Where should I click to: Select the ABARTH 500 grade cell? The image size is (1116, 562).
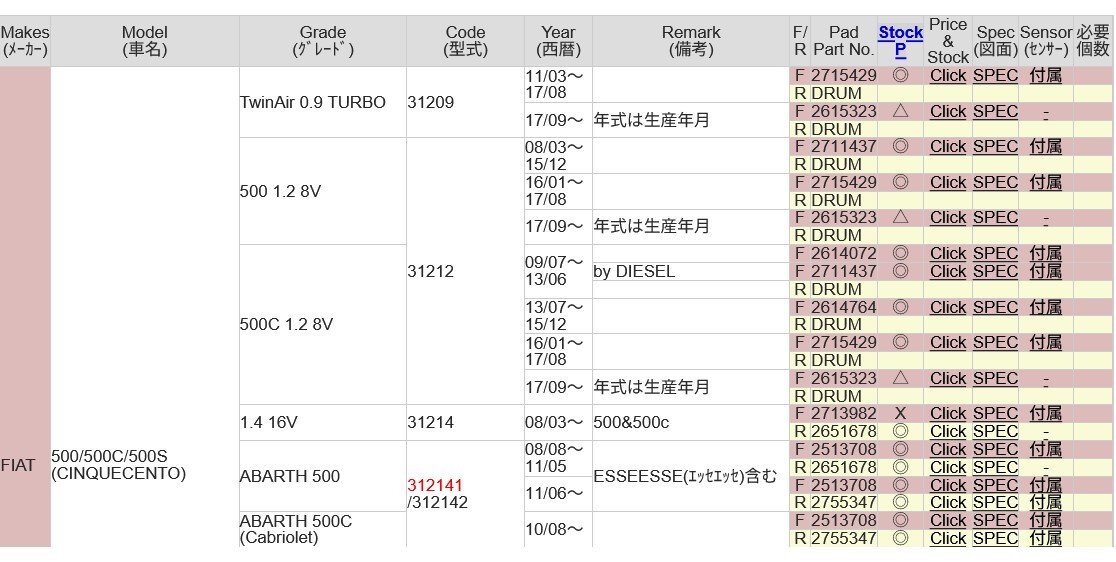[x=322, y=476]
